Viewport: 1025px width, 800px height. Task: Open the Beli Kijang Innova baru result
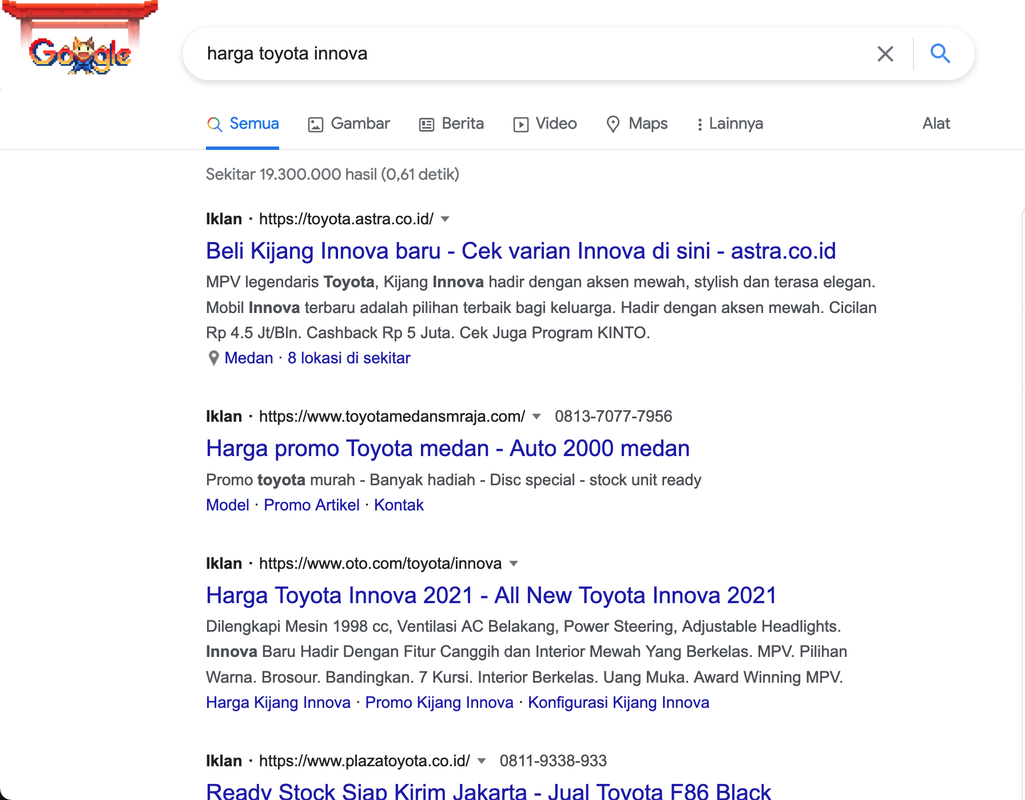[520, 251]
